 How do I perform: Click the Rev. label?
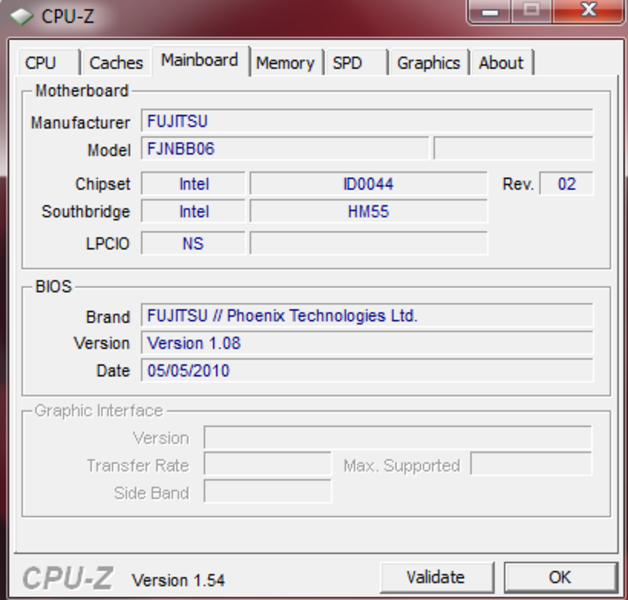pos(518,184)
